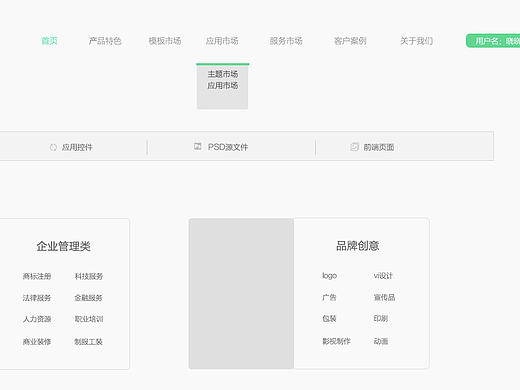Go to 产品特色 in the nav bar
Image resolution: width=520 pixels, height=390 pixels.
[x=105, y=41]
